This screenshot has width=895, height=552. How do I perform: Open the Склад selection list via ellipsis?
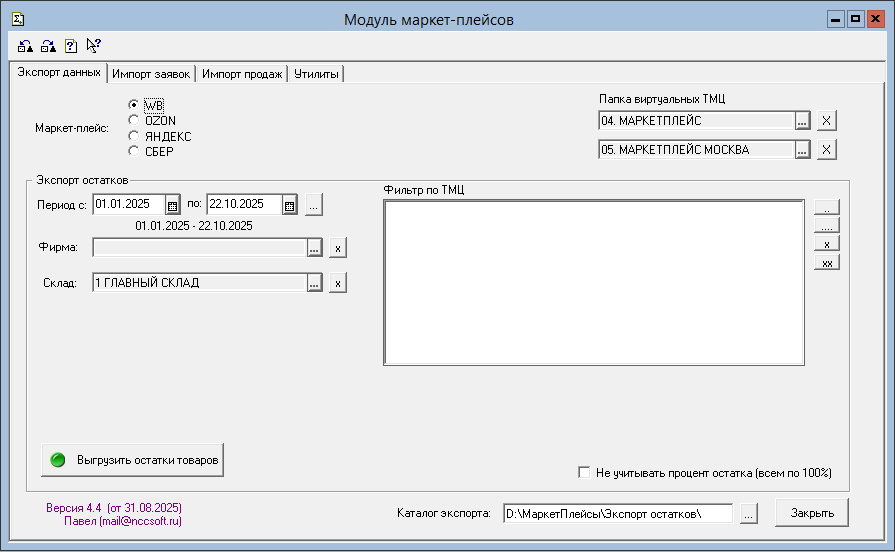(x=315, y=283)
